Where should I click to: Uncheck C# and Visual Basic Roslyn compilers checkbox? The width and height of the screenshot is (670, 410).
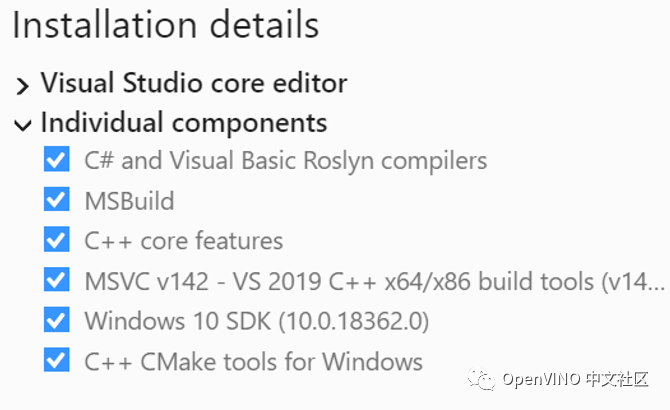[x=56, y=159]
